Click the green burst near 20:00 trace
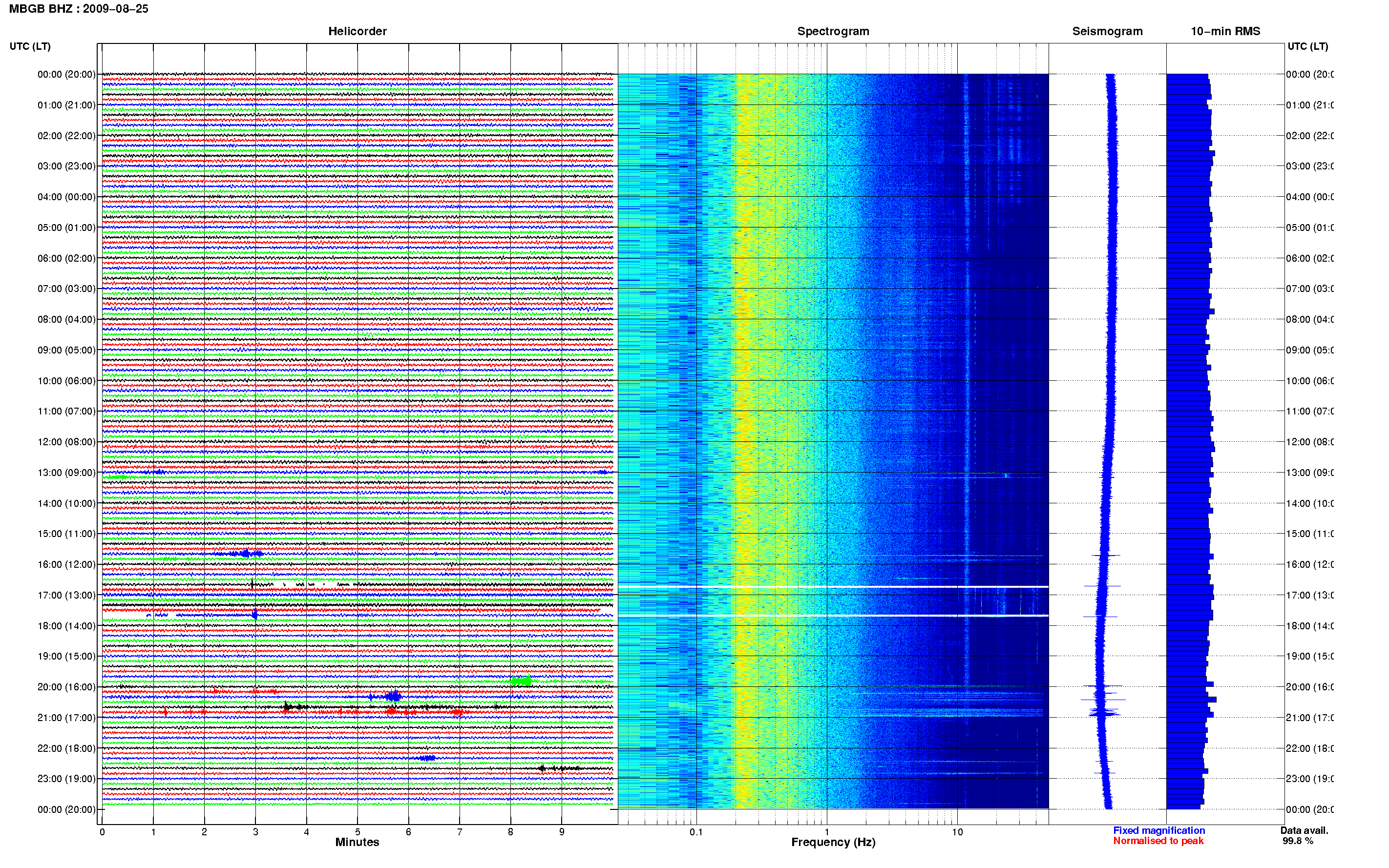1389x868 pixels. coord(521,682)
